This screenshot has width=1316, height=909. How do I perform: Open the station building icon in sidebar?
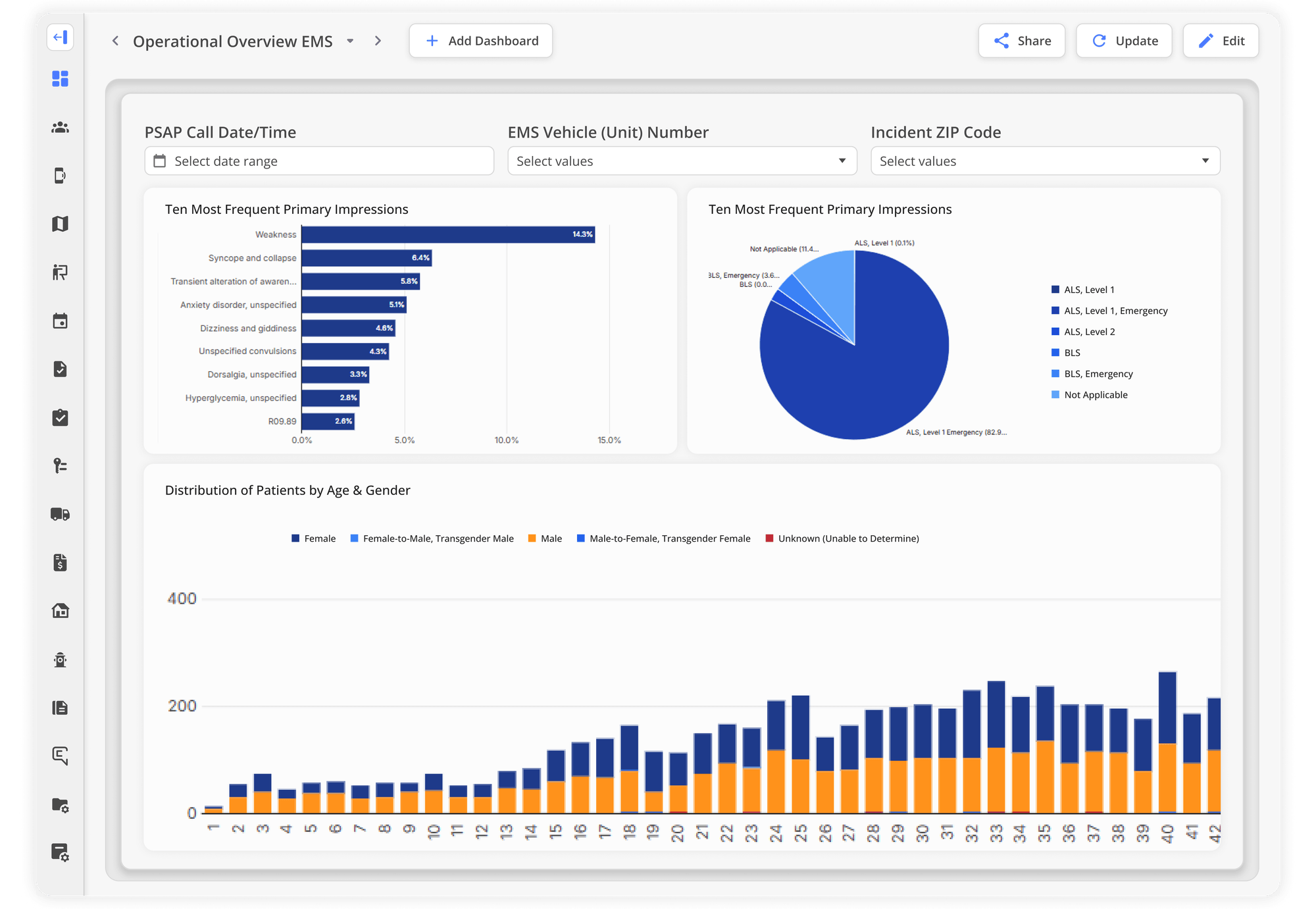coord(60,611)
